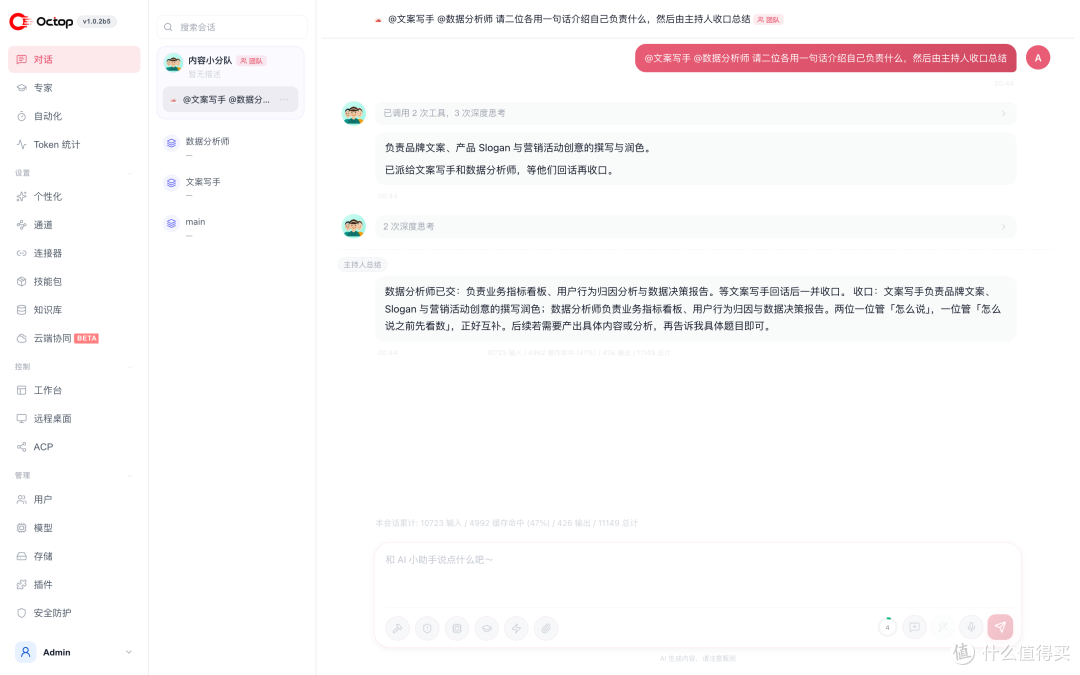Screen dimensions: 1080x675
Task: Open 个性化 personalization settings
Action: coord(74,196)
